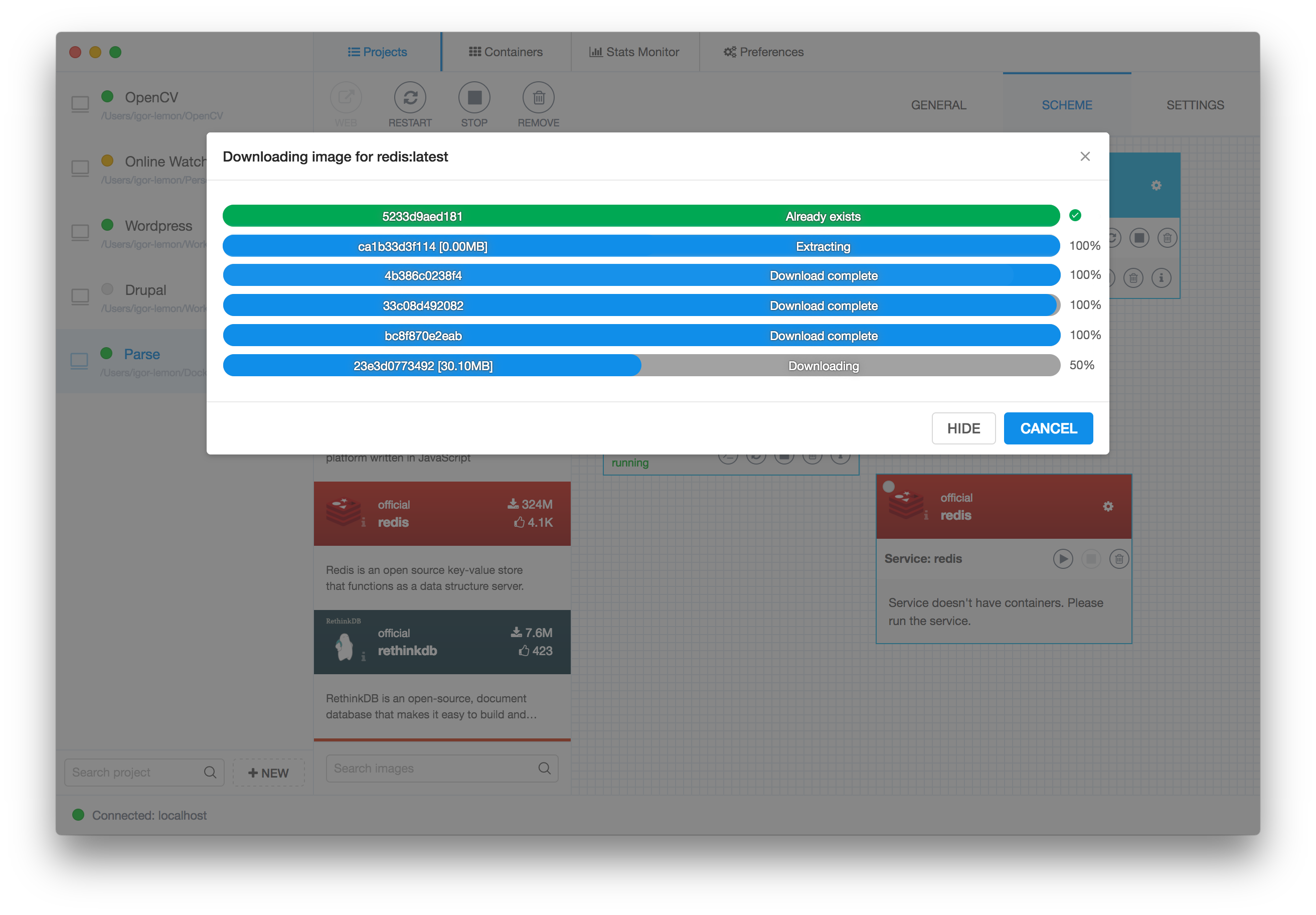This screenshot has height=915, width=1316.
Task: Click the Restart project icon
Action: tap(410, 97)
